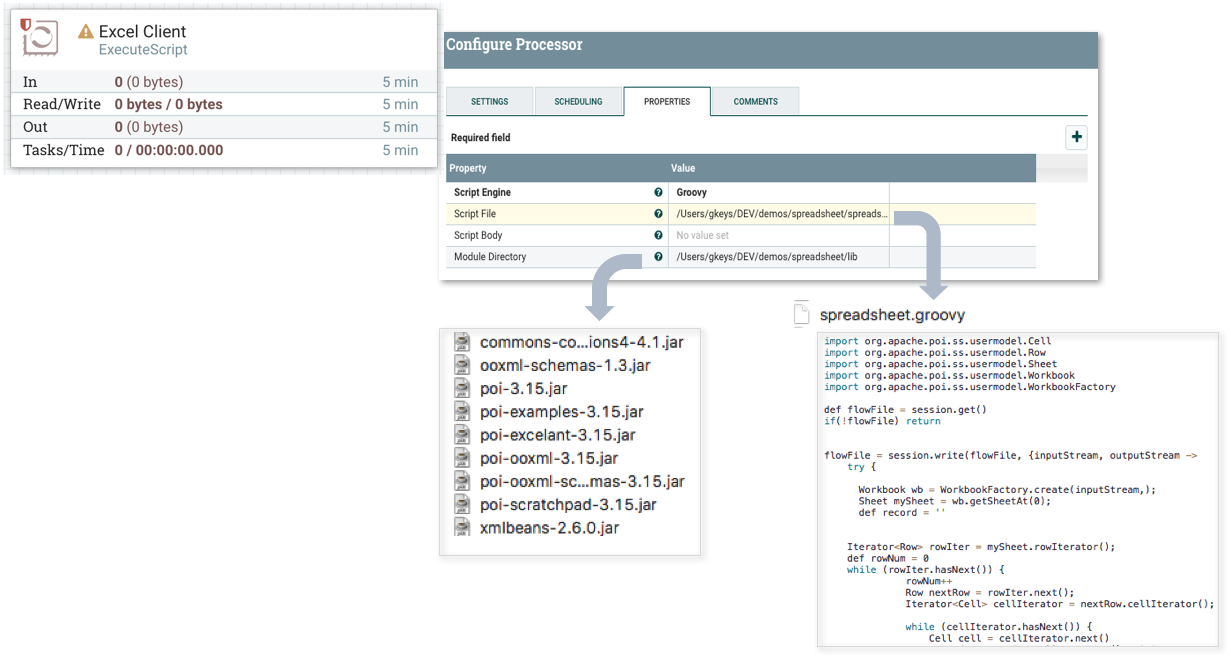Click the help icon beside Script Body
Image resolution: width=1231 pixels, height=658 pixels.
658,236
